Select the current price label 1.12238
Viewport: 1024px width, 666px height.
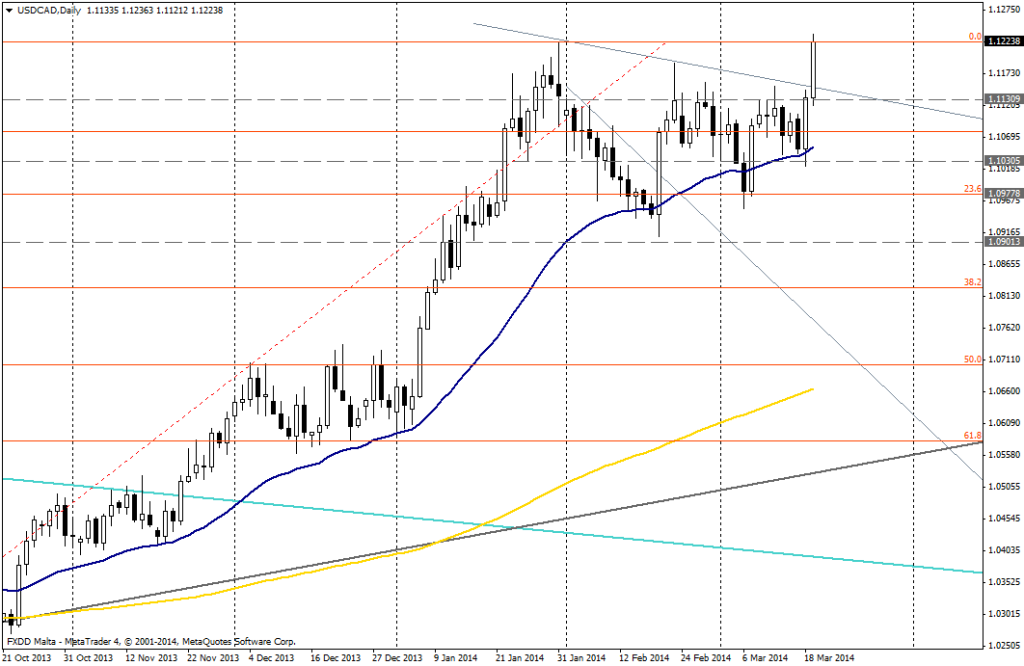1003,41
